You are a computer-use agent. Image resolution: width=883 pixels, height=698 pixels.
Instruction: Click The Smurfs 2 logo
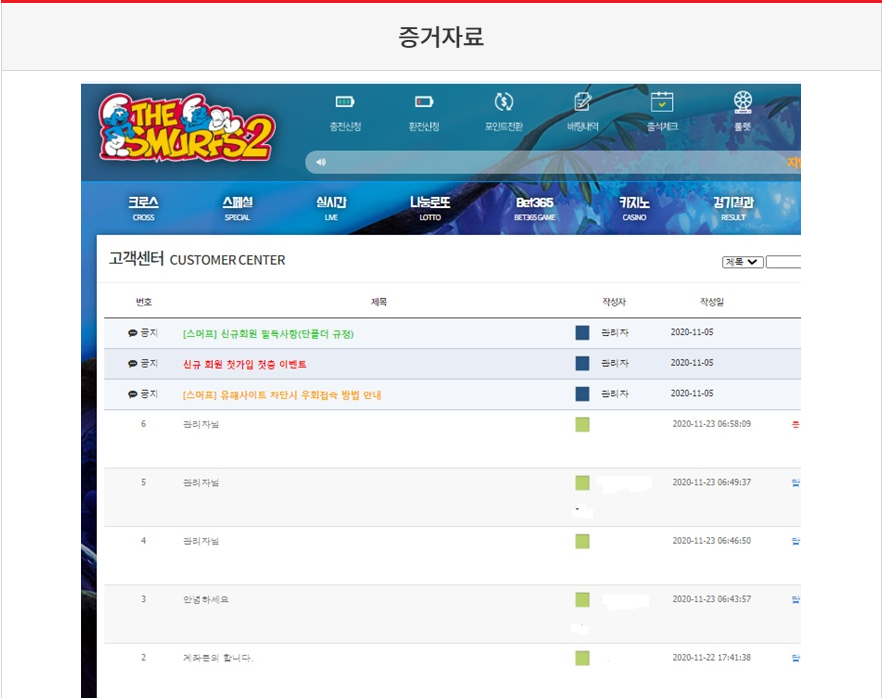(186, 129)
